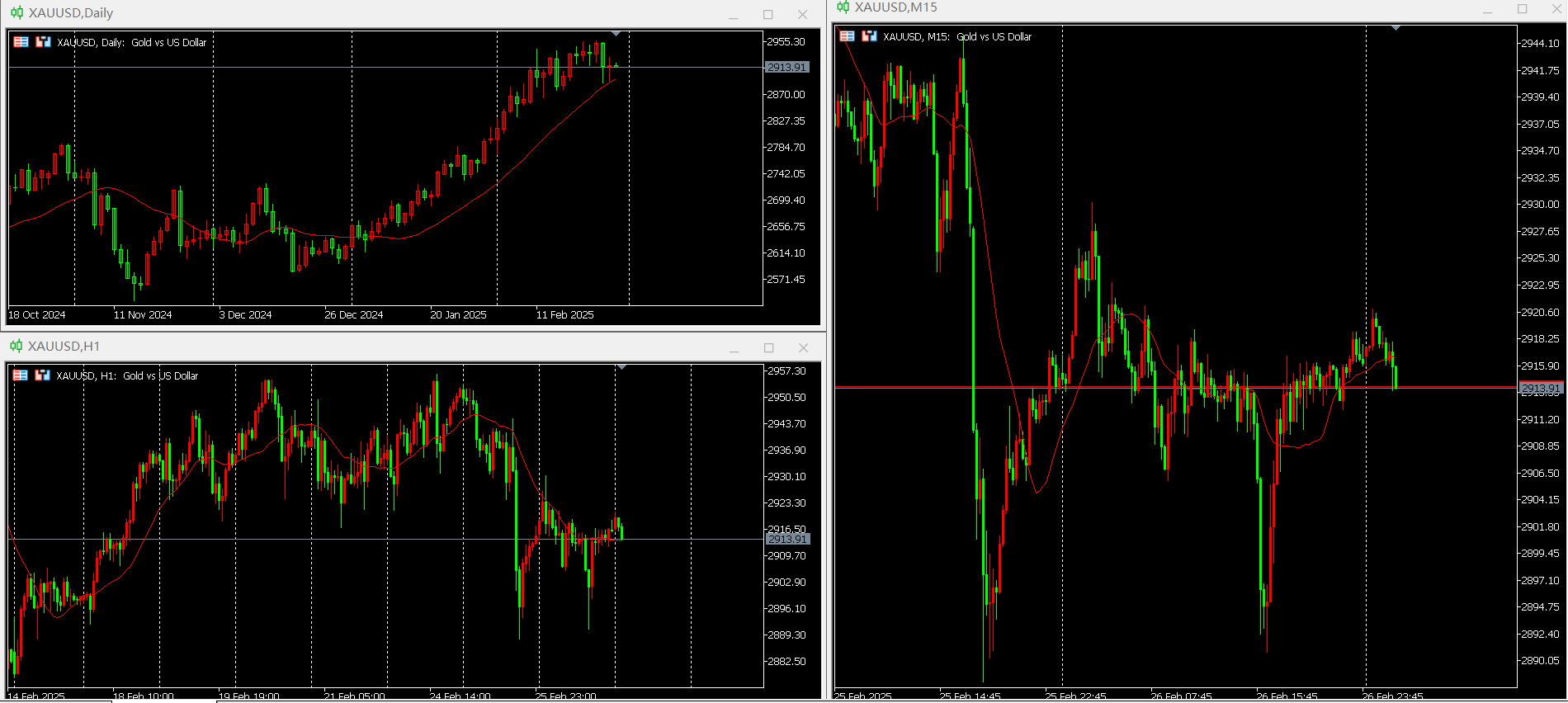Click the 2944.10 price scale label
Image resolution: width=1568 pixels, height=703 pixels.
1540,43
